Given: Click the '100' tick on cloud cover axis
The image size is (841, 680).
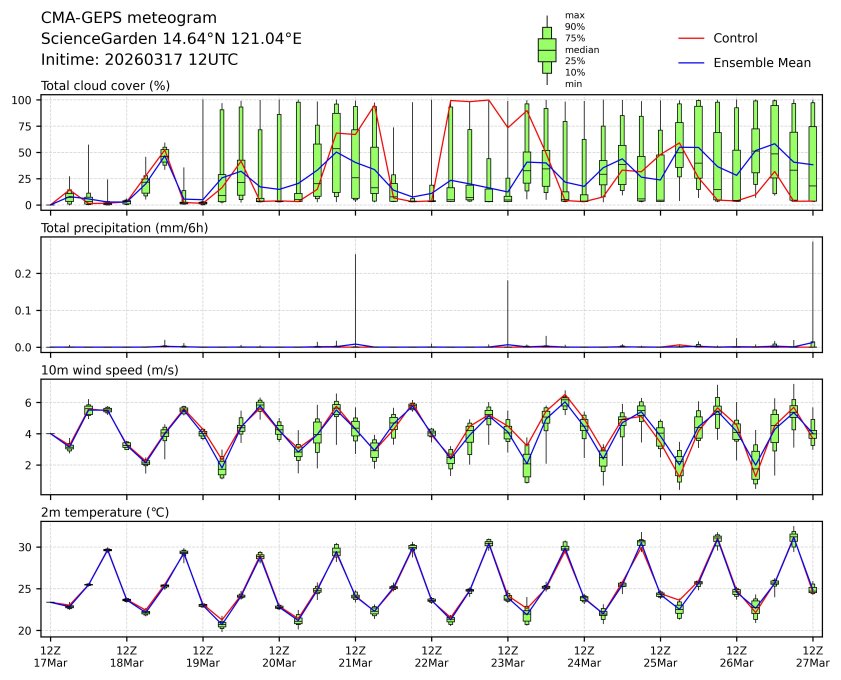Looking at the screenshot, I should point(26,100).
